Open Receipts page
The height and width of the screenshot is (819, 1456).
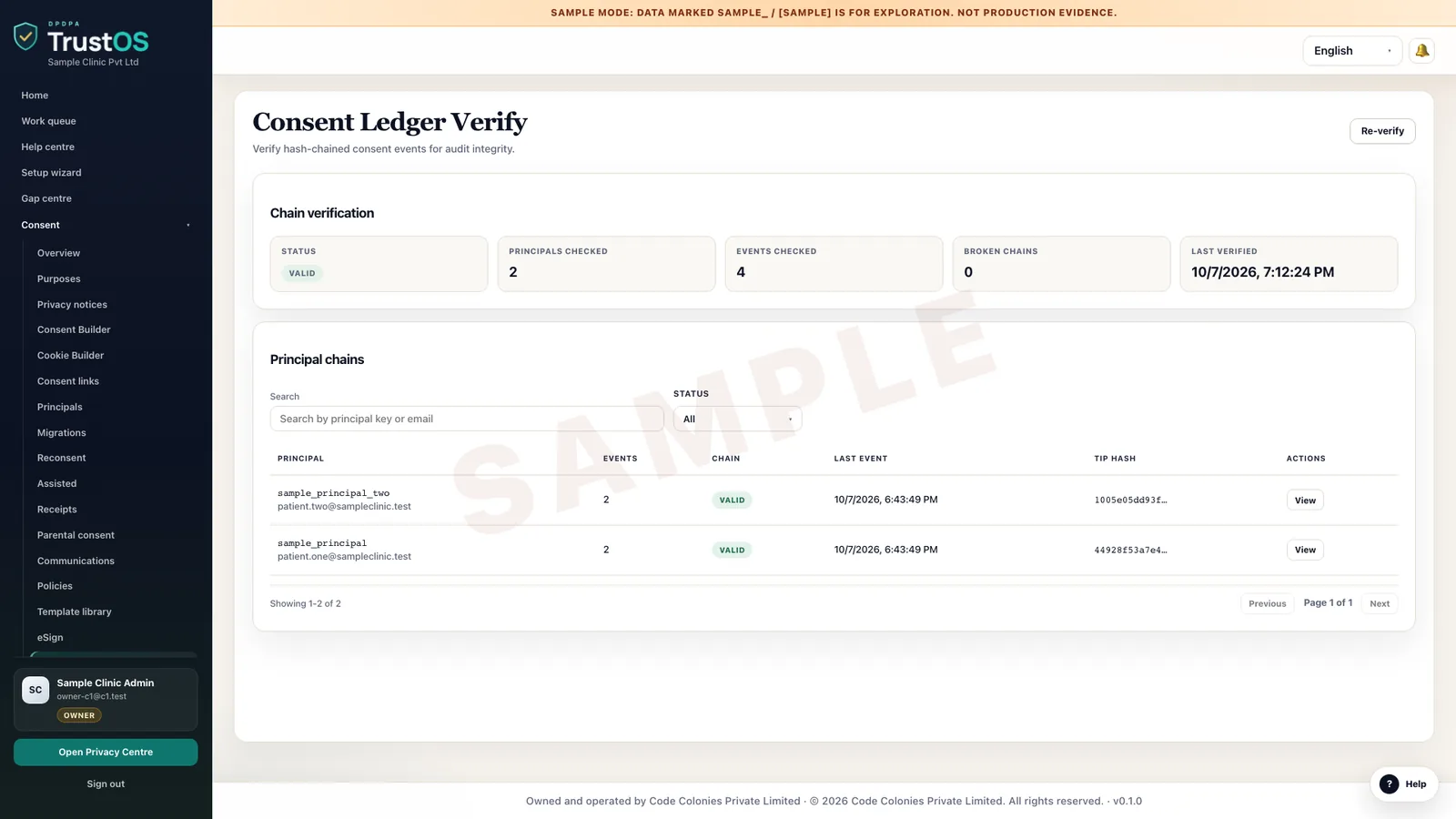point(56,510)
